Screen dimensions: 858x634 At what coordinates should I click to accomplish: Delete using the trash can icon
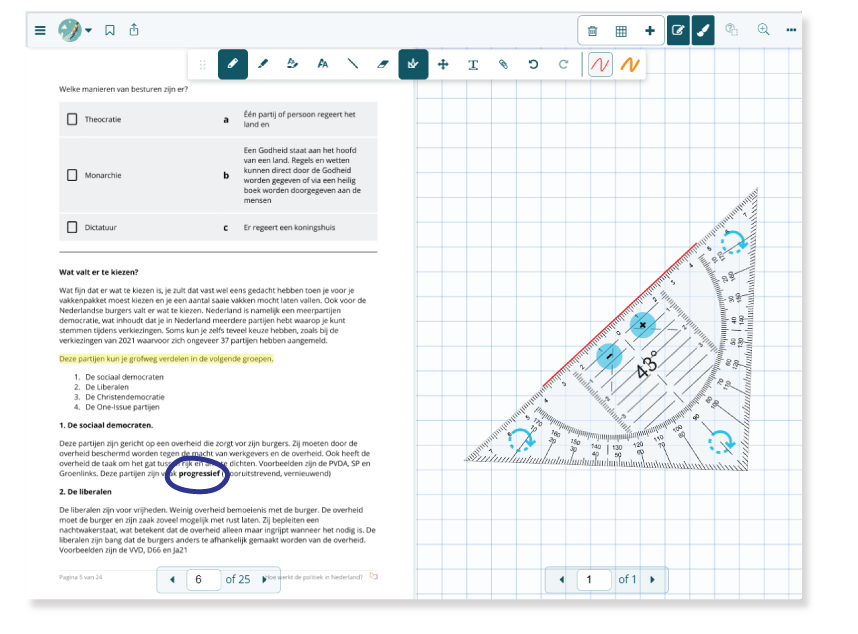tap(592, 31)
